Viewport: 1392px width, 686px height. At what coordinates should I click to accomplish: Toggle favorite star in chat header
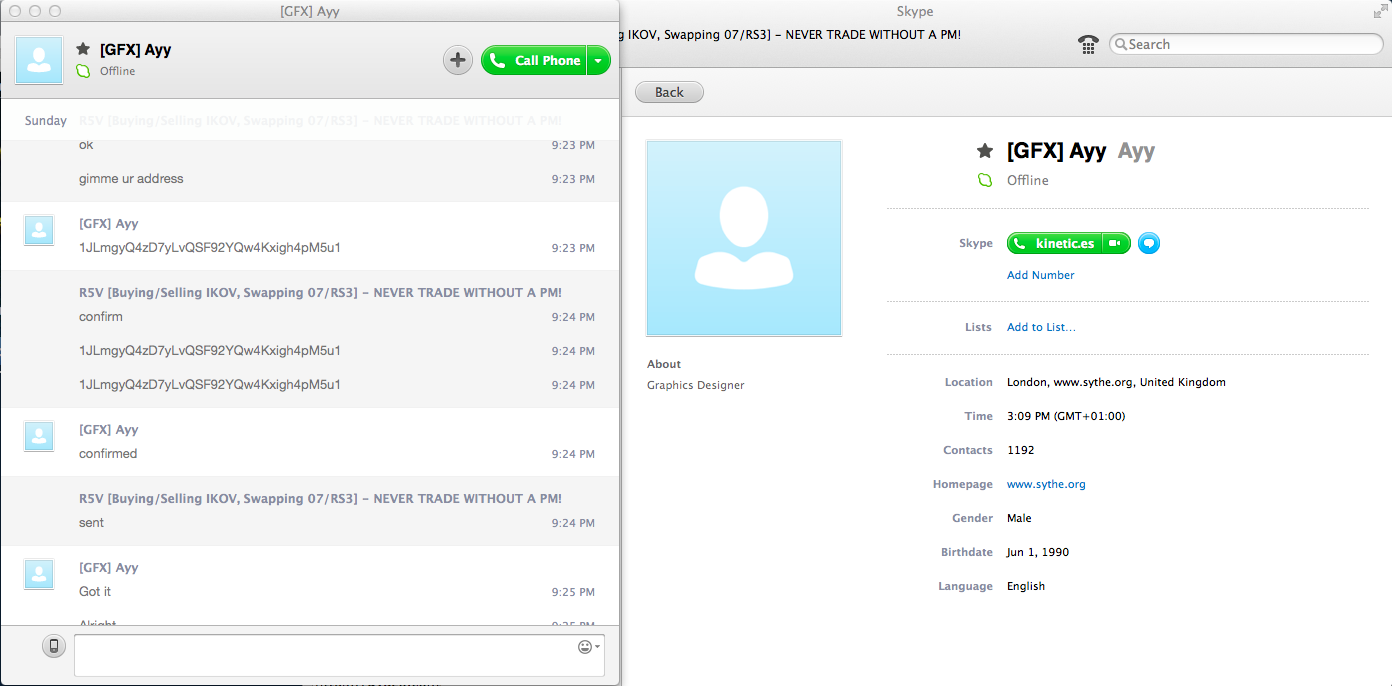[x=83, y=49]
